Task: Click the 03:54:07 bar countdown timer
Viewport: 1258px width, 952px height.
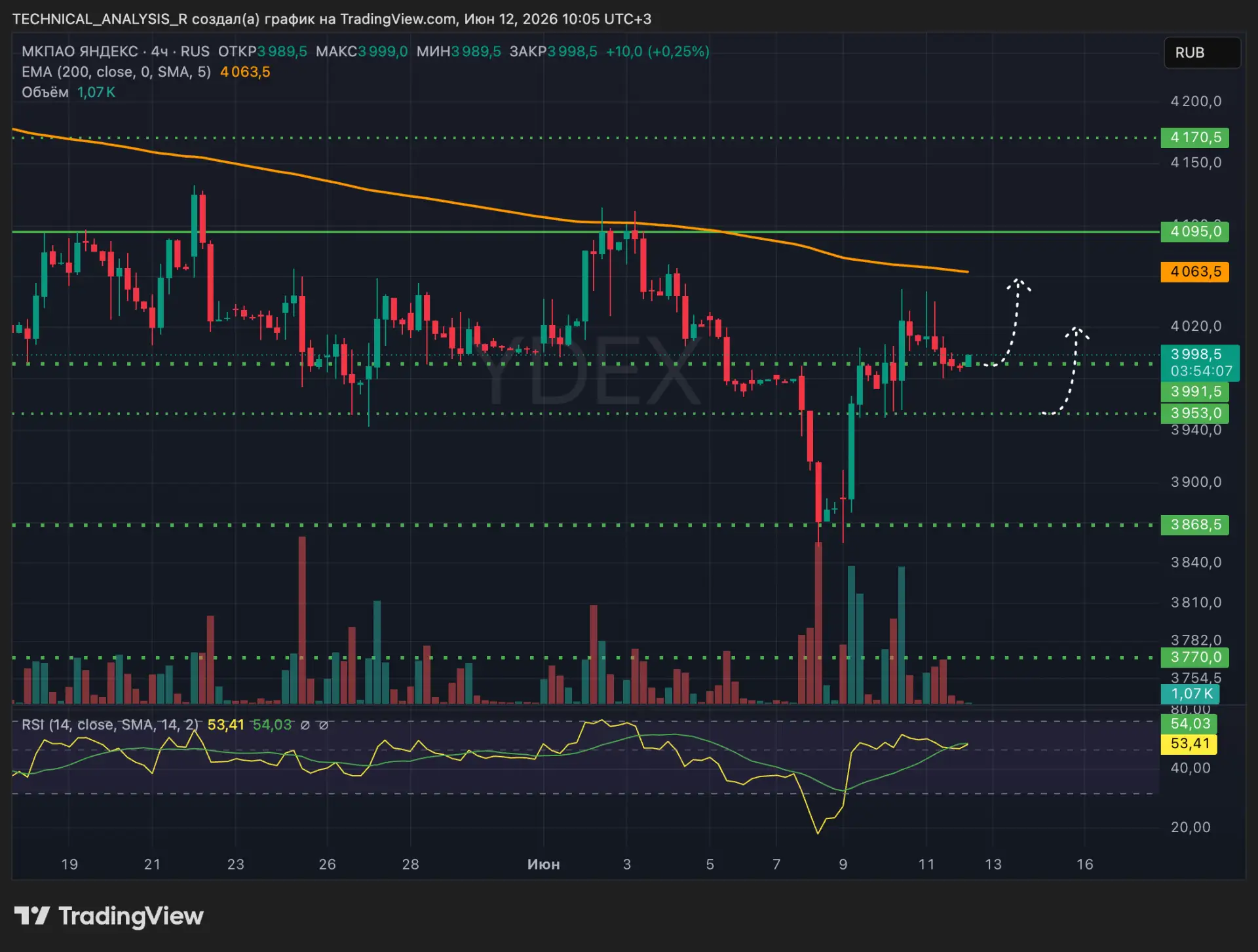Action: click(1201, 371)
